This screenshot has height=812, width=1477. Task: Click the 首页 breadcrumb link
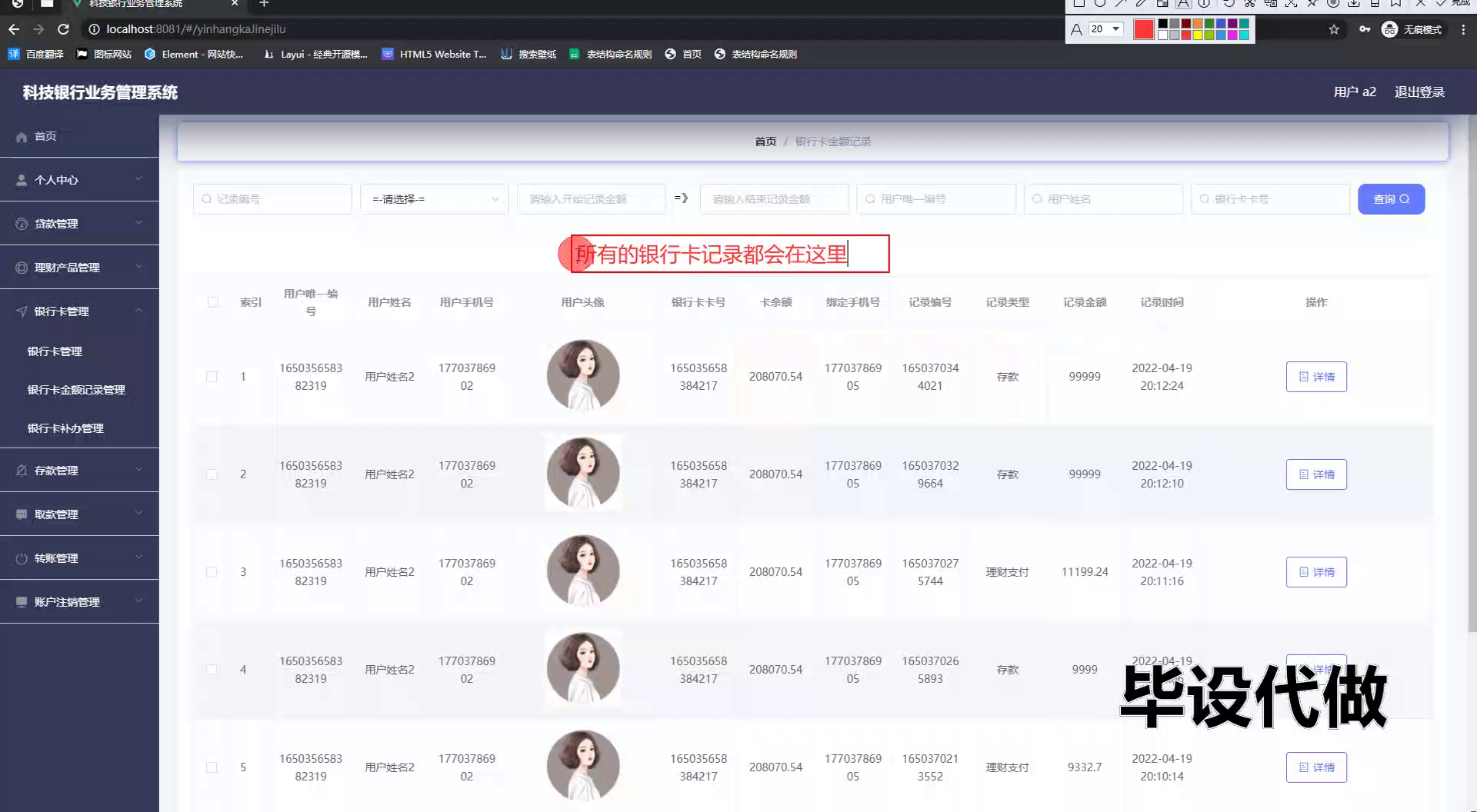coord(765,141)
